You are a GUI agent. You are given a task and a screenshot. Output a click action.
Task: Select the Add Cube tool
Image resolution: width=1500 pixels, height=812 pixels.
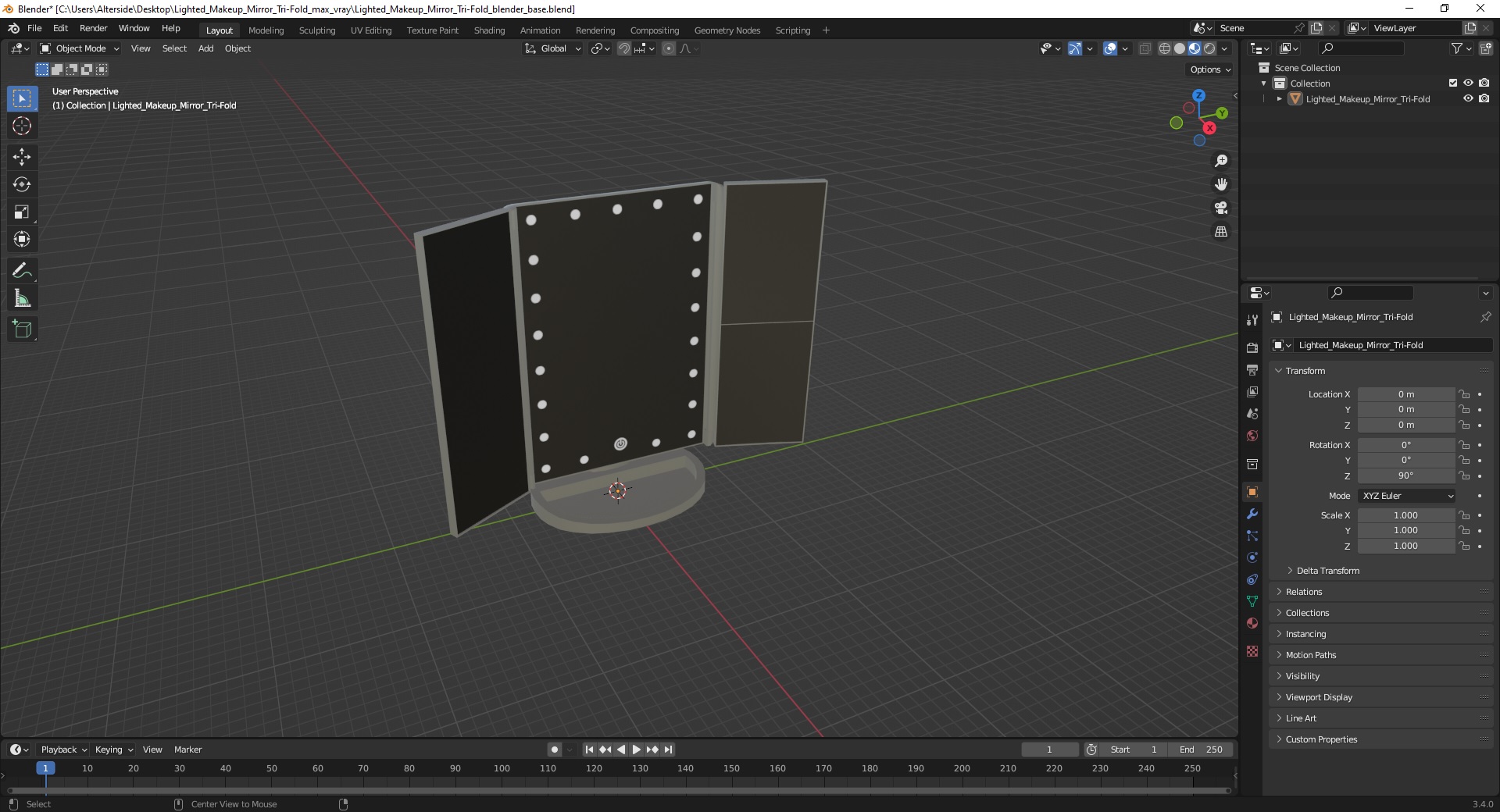click(22, 329)
